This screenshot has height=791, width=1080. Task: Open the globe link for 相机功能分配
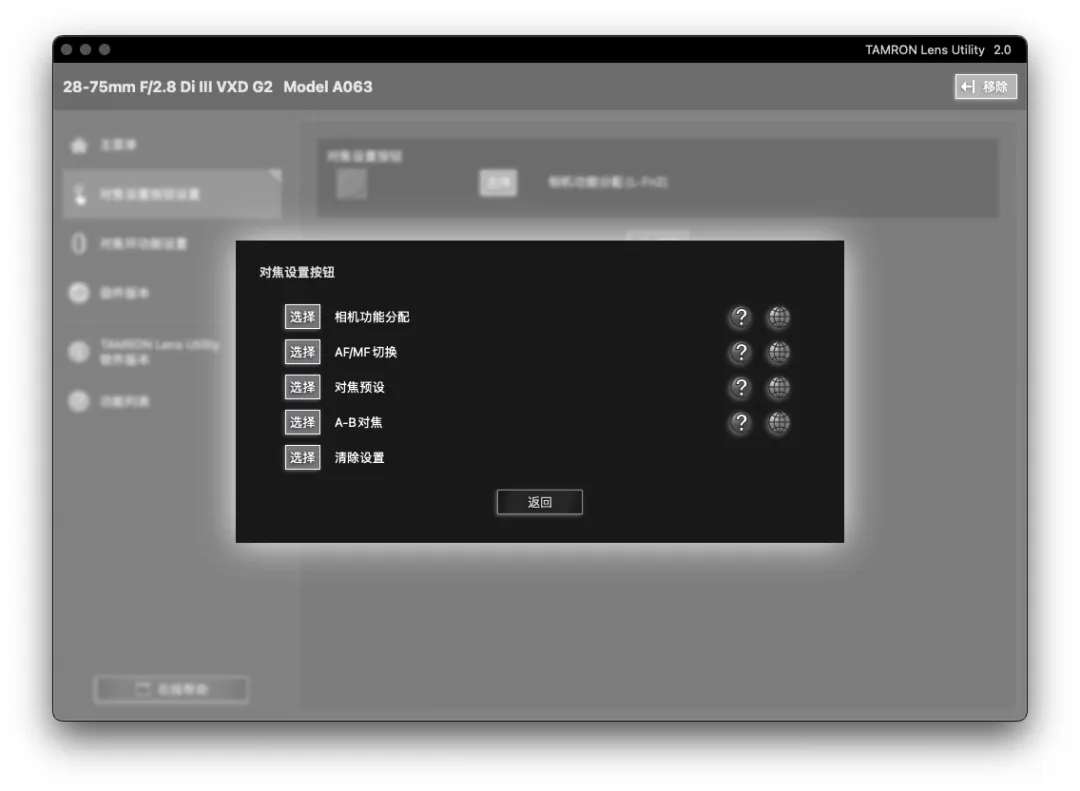(x=778, y=317)
